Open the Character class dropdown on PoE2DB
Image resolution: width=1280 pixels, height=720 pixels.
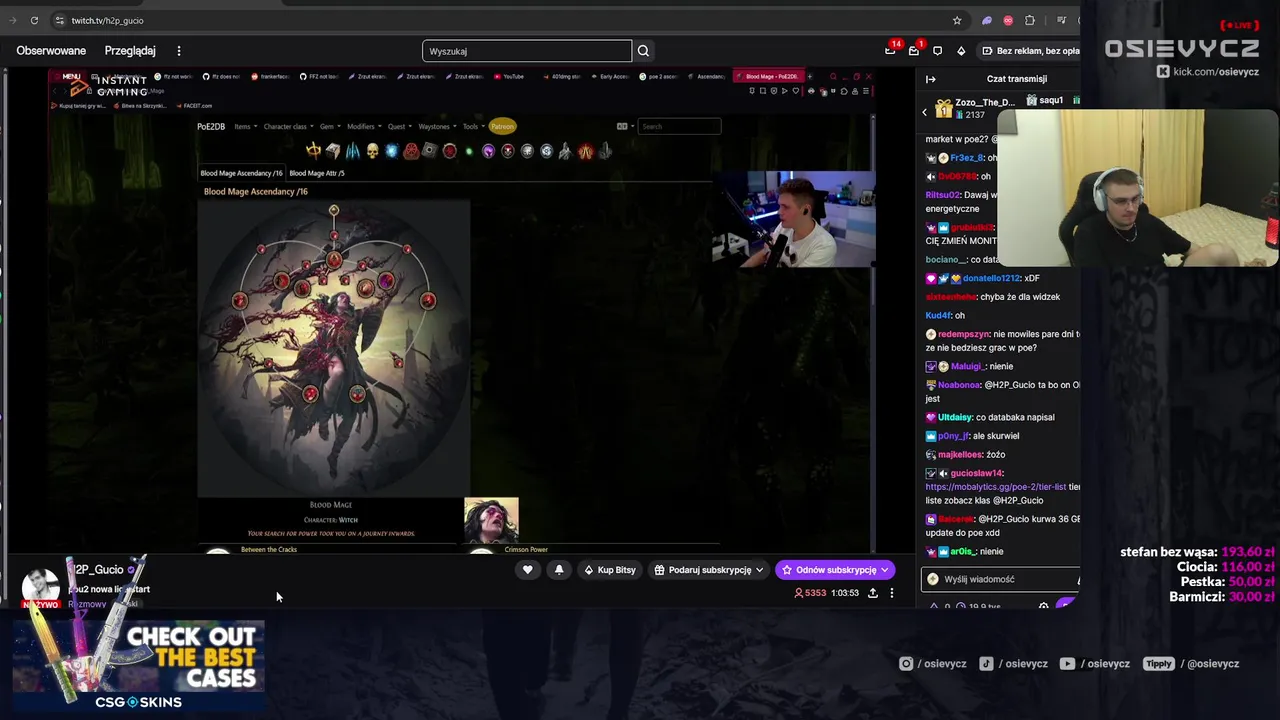[x=288, y=127]
